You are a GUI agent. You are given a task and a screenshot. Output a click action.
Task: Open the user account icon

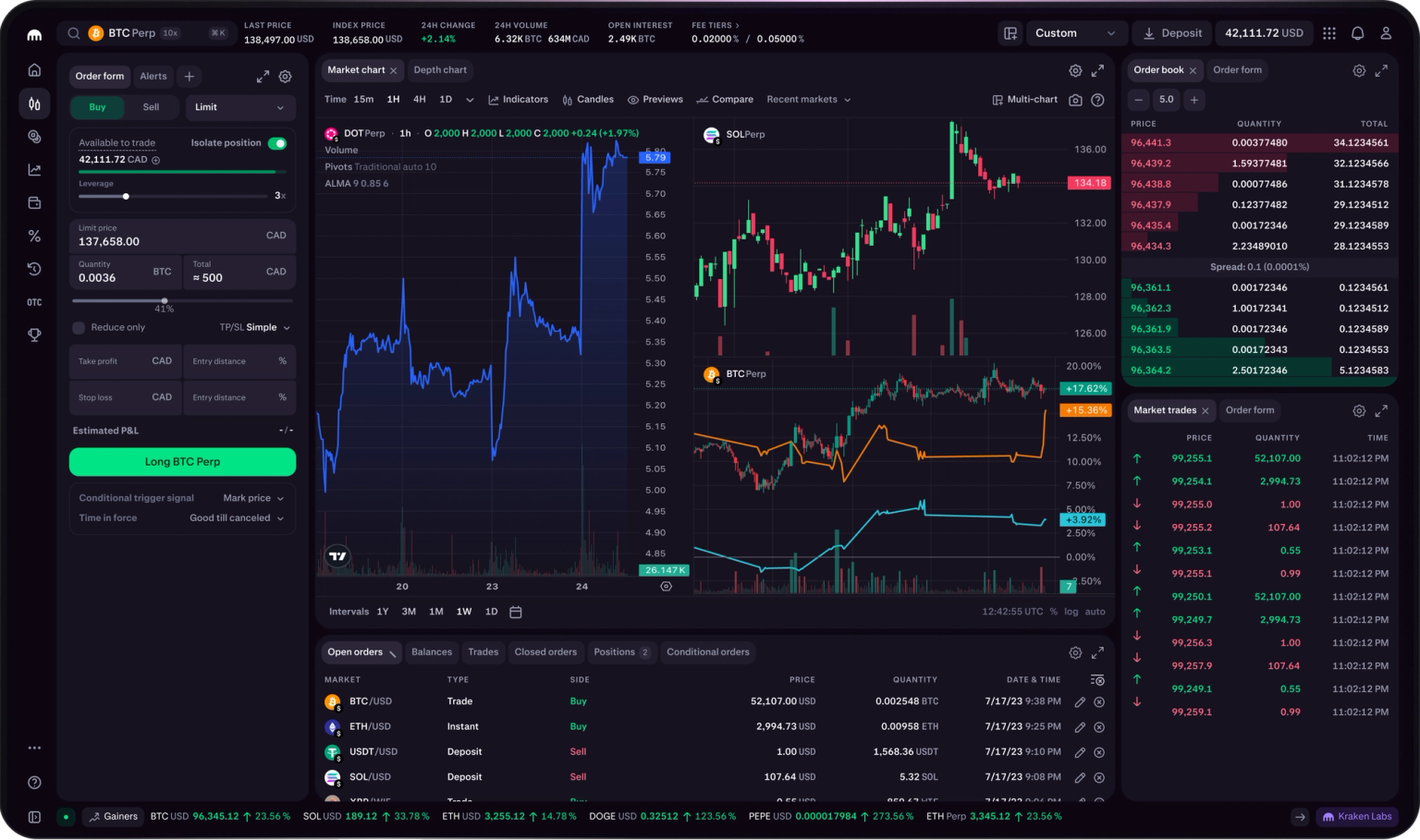[1386, 33]
